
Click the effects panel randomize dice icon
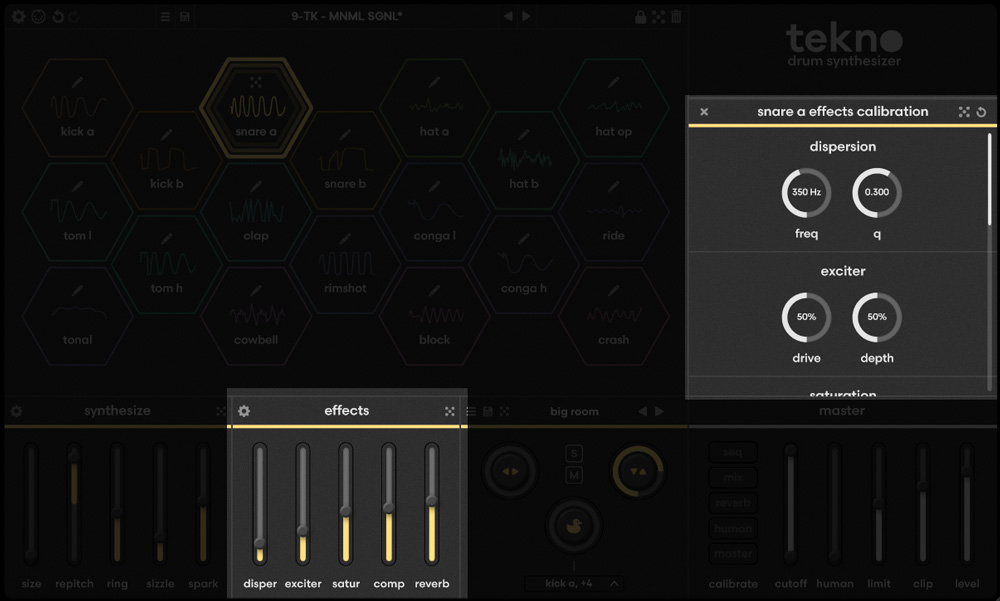[450, 411]
